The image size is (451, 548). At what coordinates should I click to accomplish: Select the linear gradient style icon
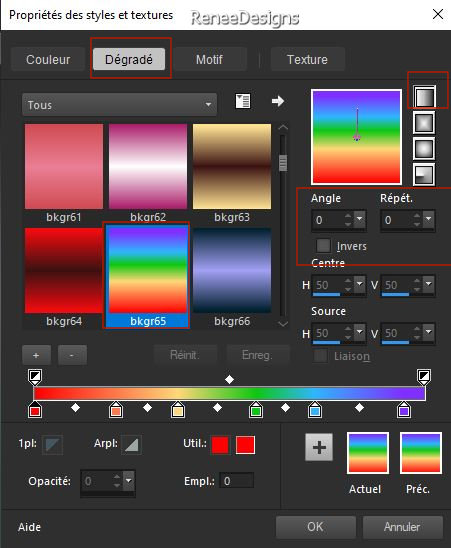coord(424,96)
